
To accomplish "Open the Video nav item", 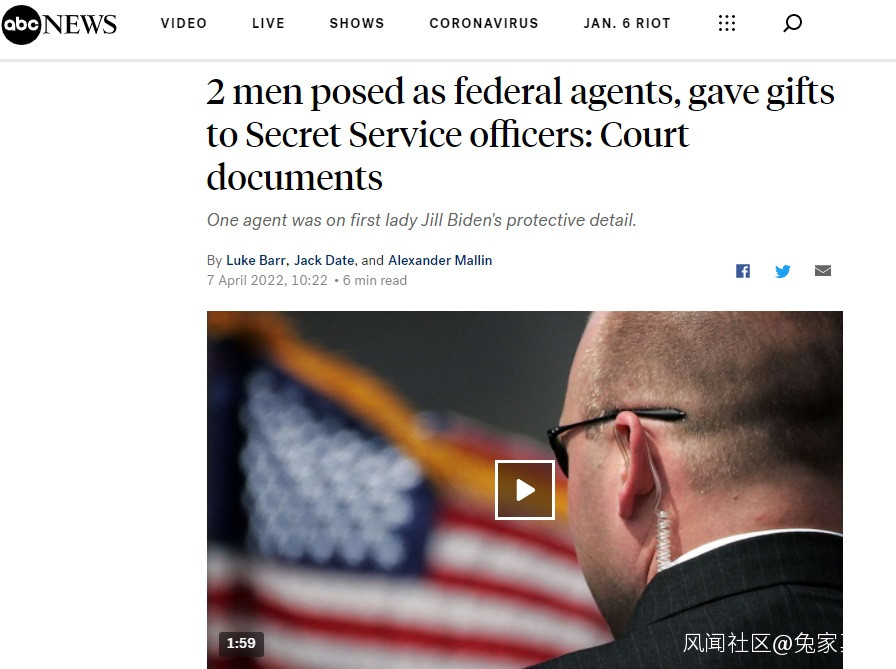I will point(184,23).
